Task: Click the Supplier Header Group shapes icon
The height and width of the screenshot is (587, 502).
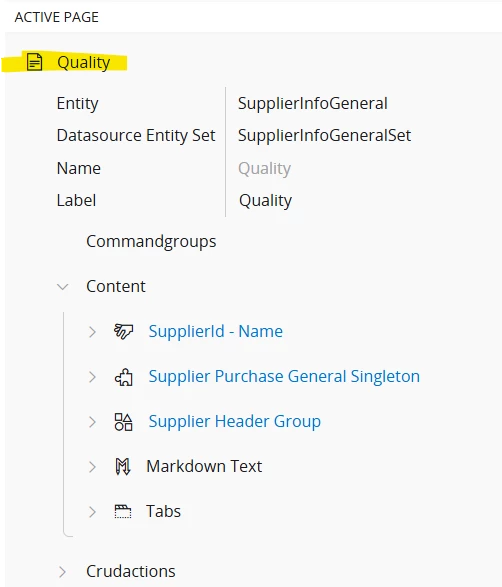Action: (123, 422)
